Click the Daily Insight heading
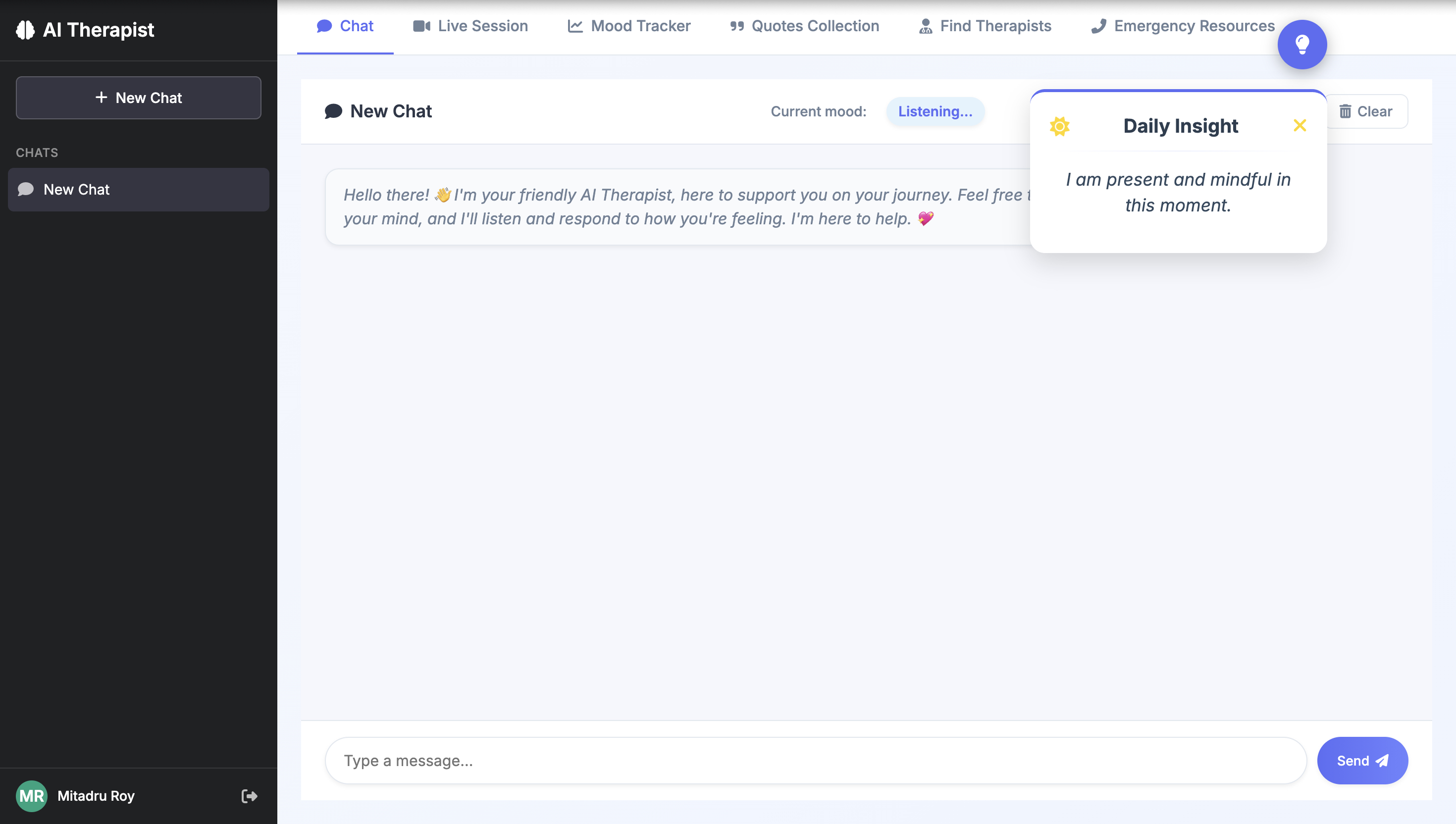The width and height of the screenshot is (1456, 824). click(1181, 126)
